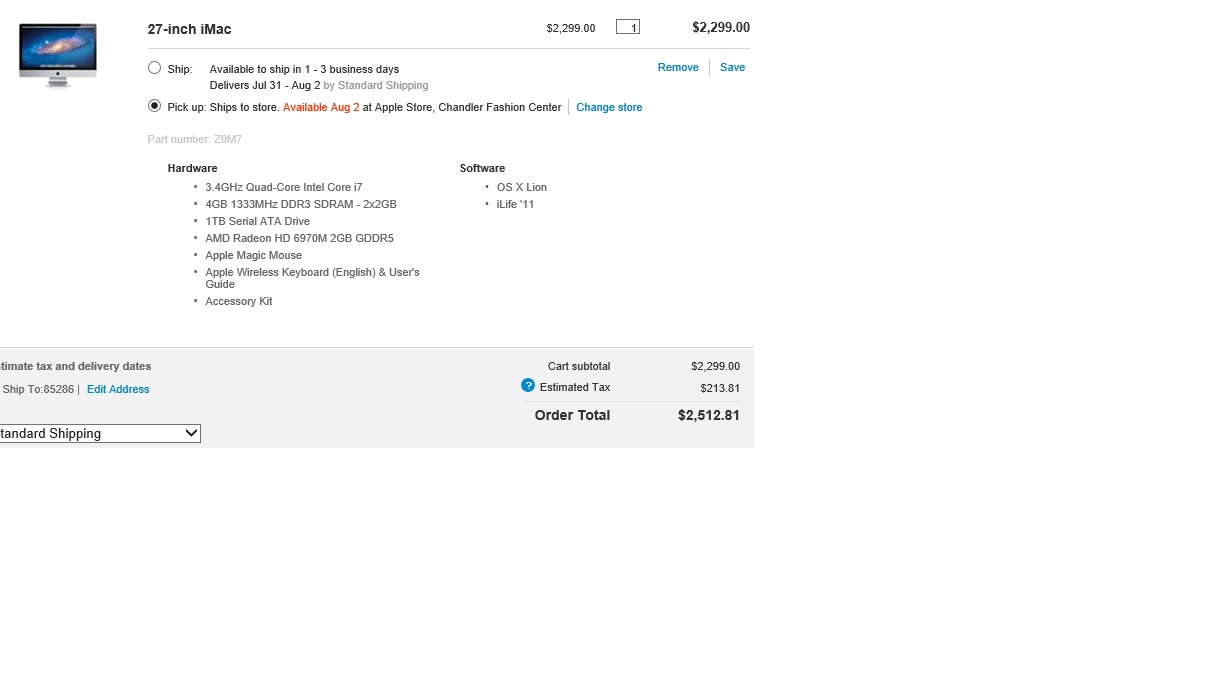1228x691 pixels.
Task: Click the Available Aug 2 text
Action: [x=321, y=108]
